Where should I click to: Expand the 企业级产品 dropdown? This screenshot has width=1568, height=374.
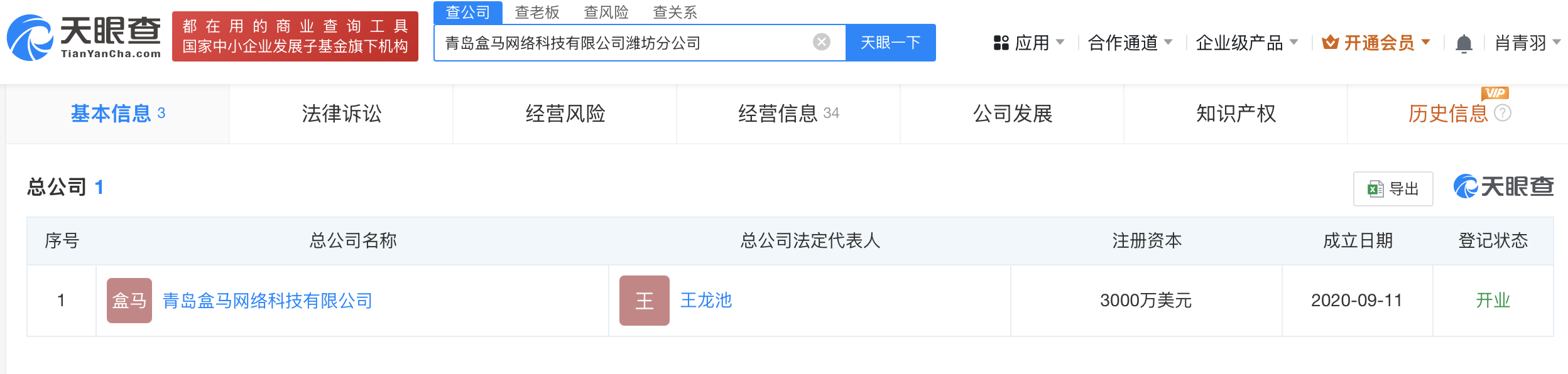(x=1247, y=43)
